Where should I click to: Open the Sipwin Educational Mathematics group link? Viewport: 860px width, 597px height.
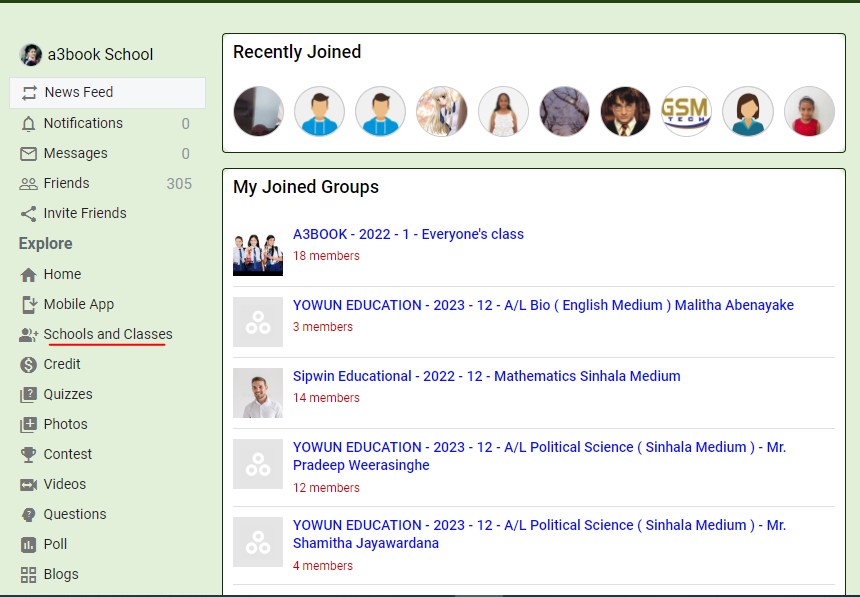[486, 376]
